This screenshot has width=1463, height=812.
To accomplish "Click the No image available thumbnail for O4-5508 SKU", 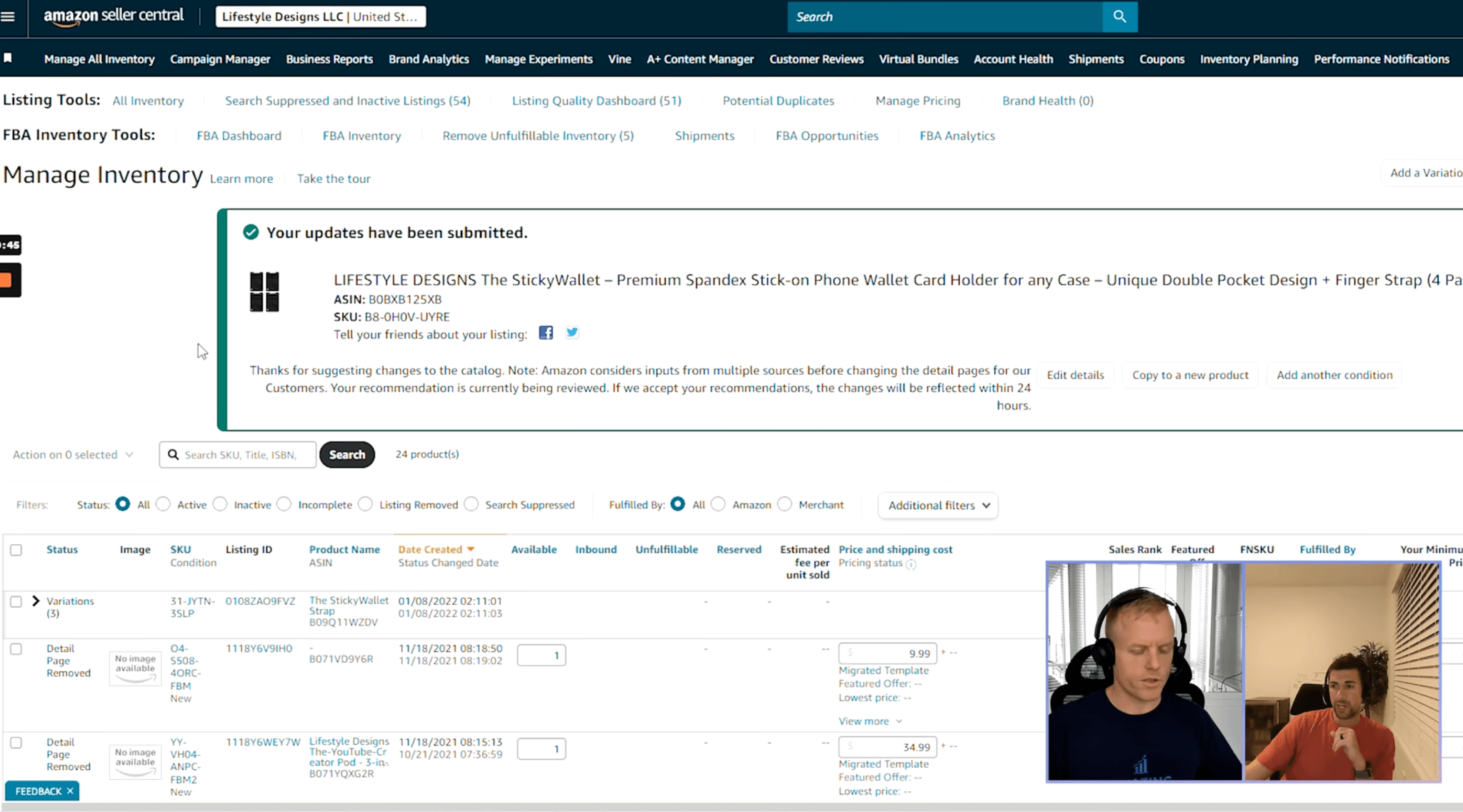I will [x=135, y=668].
